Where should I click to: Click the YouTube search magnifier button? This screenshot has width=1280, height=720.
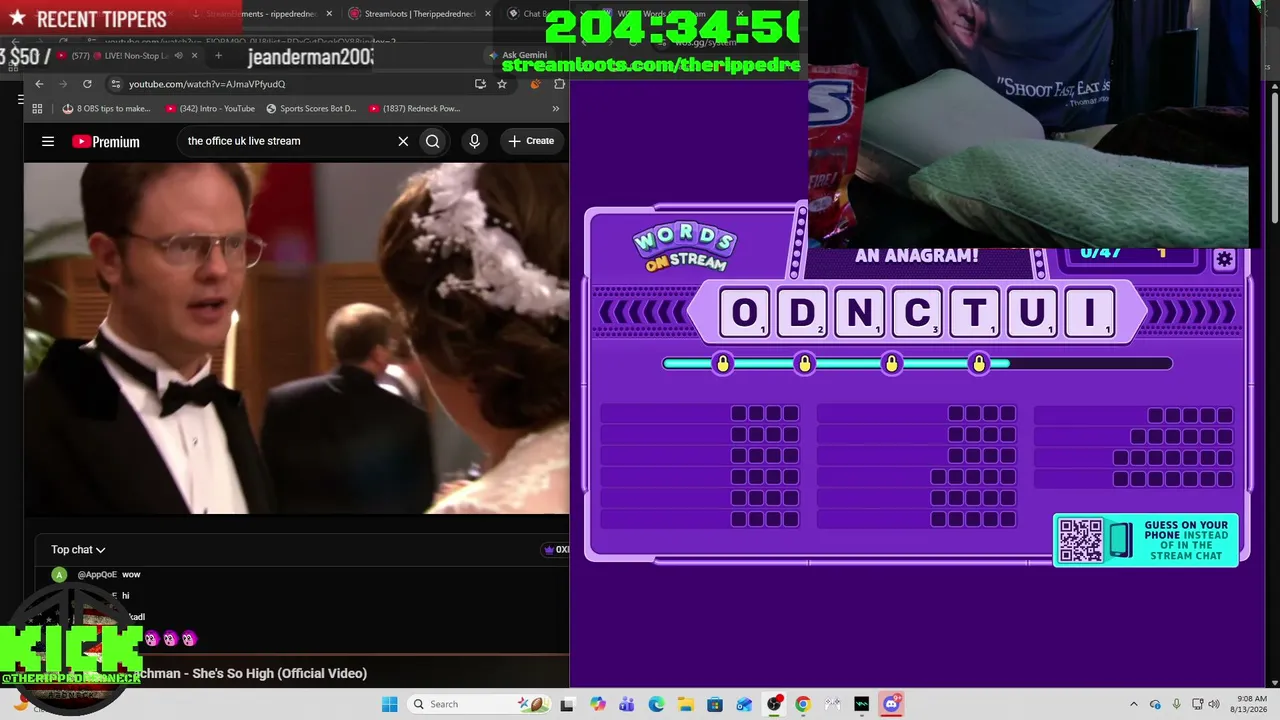433,141
